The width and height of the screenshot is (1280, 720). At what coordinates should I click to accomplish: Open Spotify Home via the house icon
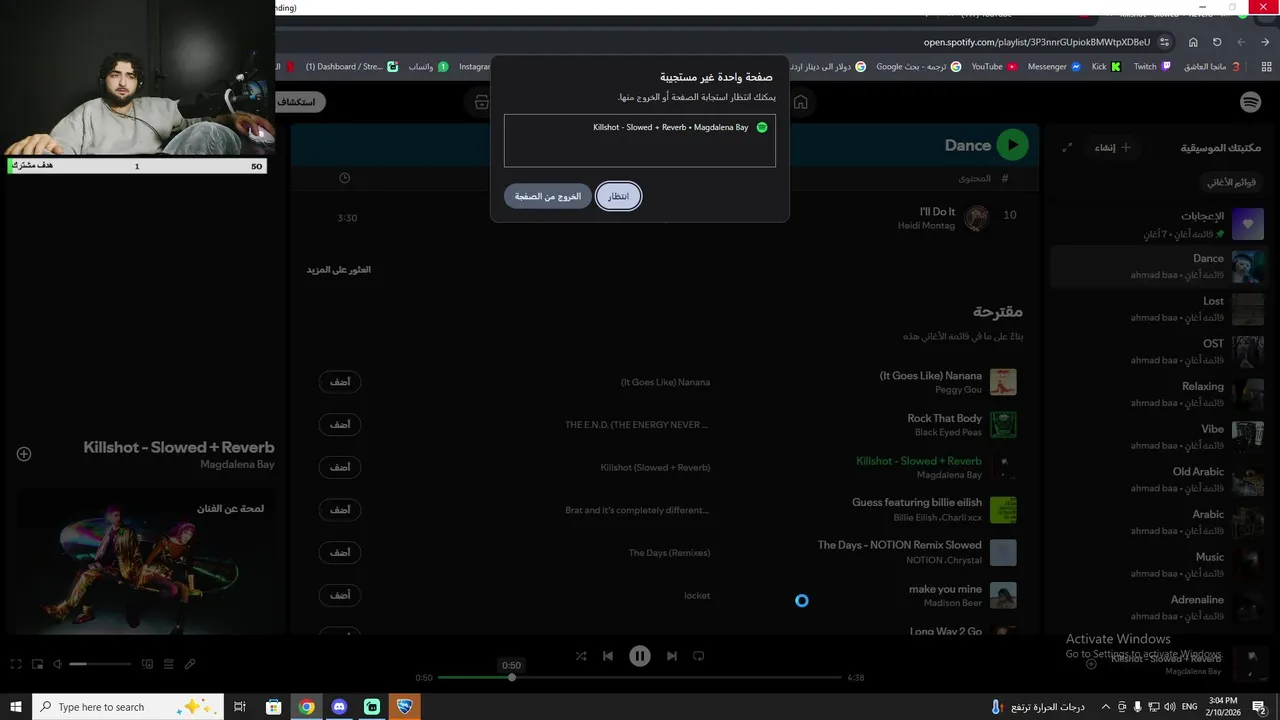800,102
